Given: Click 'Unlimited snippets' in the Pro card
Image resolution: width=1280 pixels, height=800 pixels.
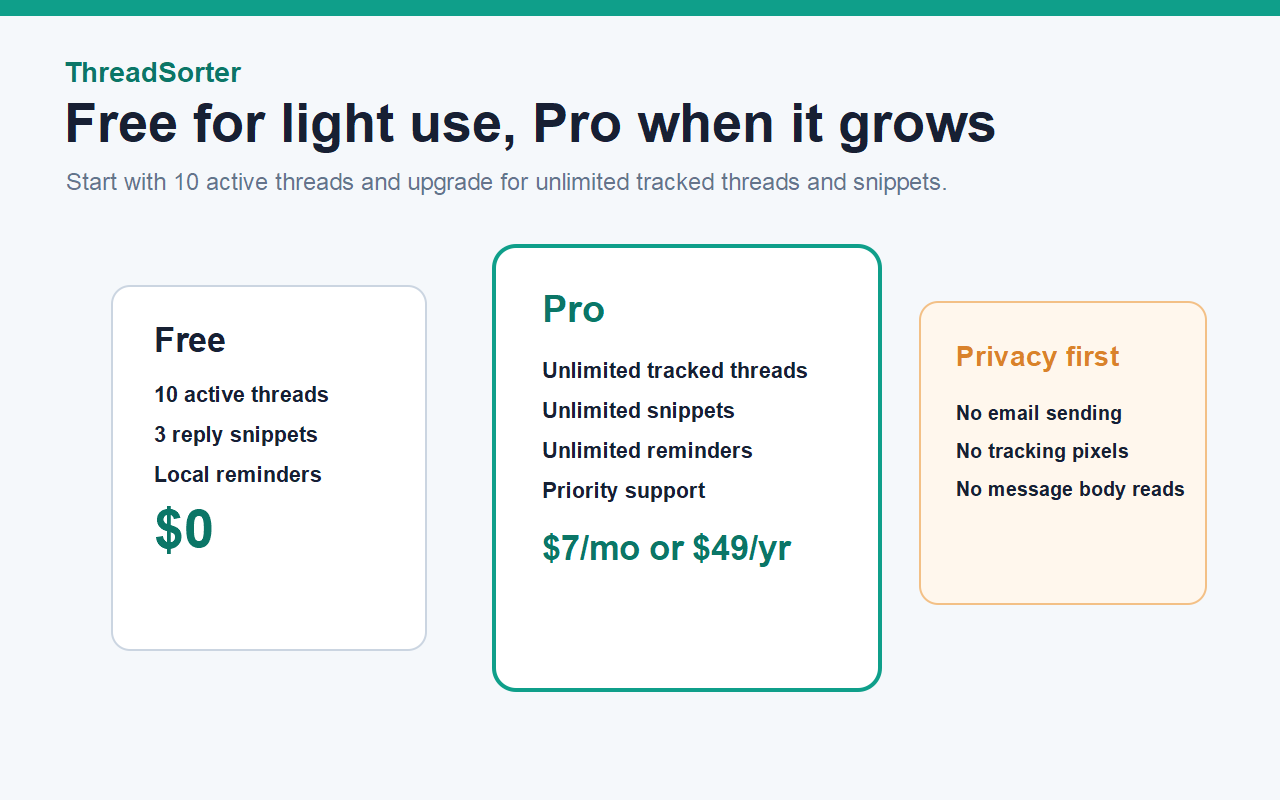Looking at the screenshot, I should pyautogui.click(x=638, y=411).
